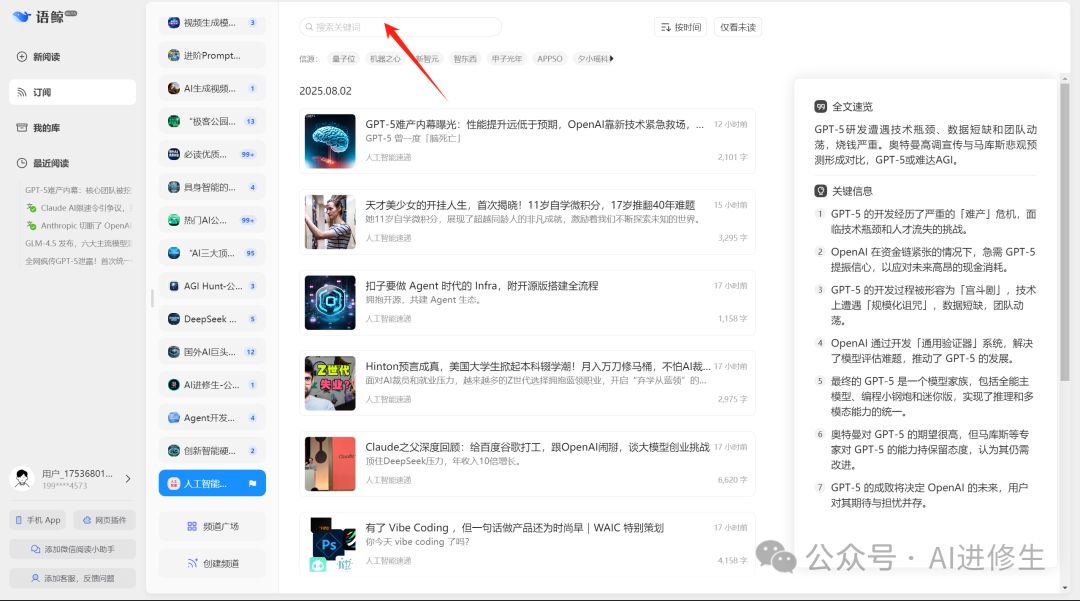Expand user account chevron arrow
The height and width of the screenshot is (601, 1080).
pyautogui.click(x=128, y=478)
